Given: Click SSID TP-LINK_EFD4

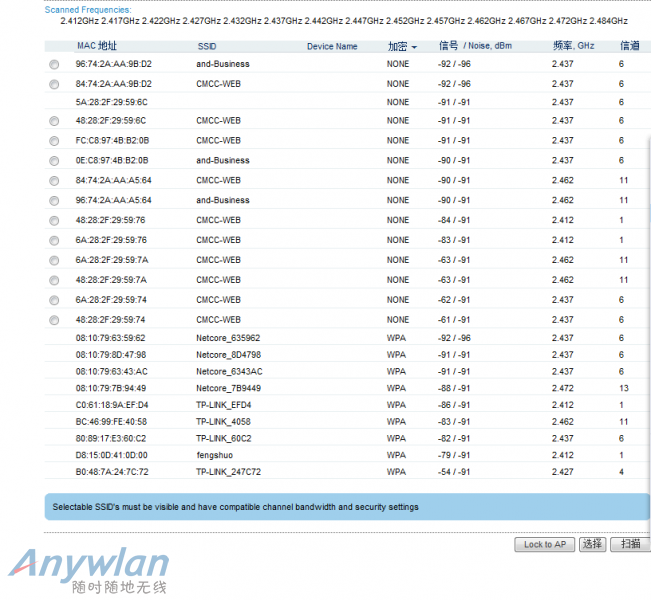Looking at the screenshot, I should 224,405.
